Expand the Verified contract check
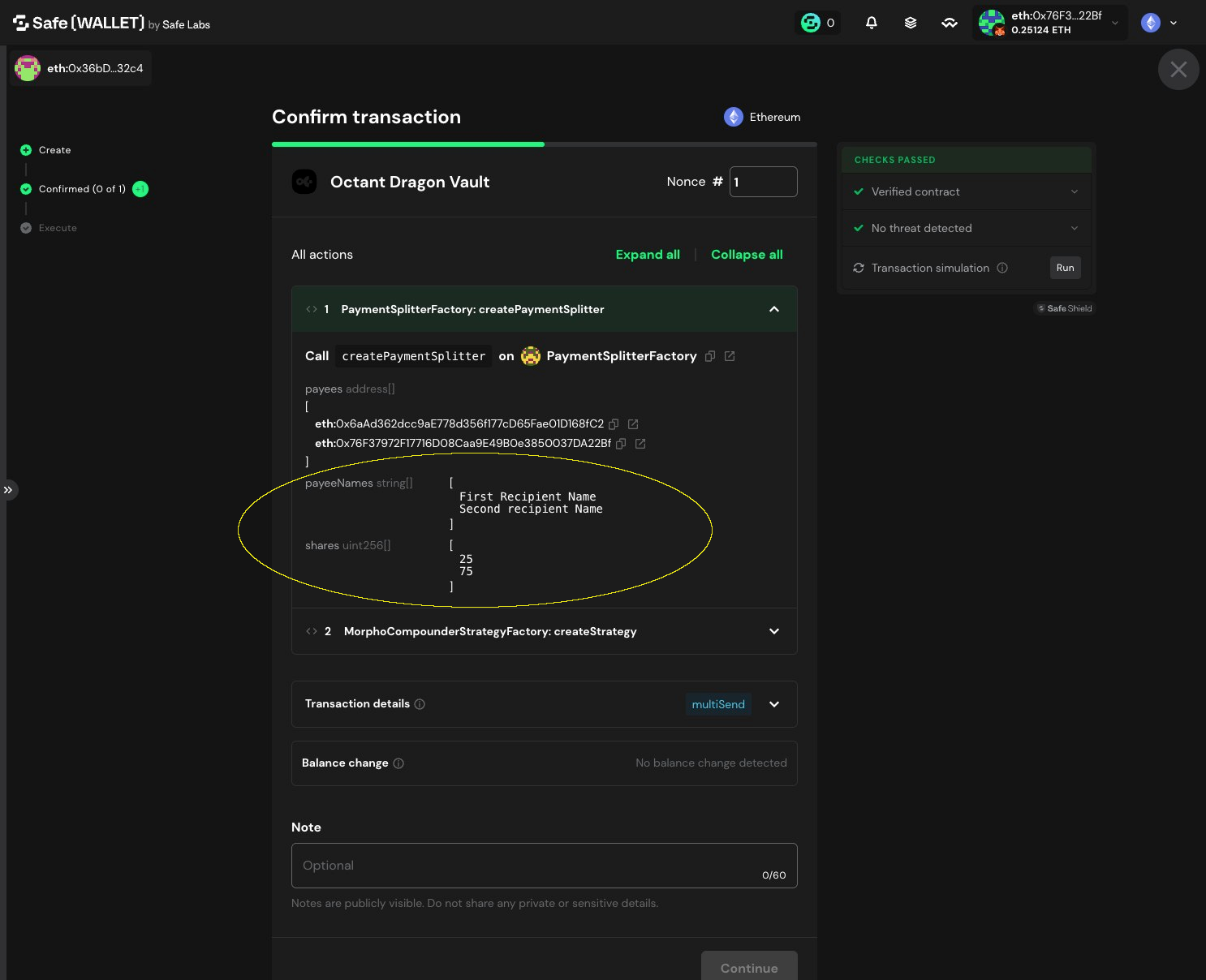The height and width of the screenshot is (980, 1206). 967,191
